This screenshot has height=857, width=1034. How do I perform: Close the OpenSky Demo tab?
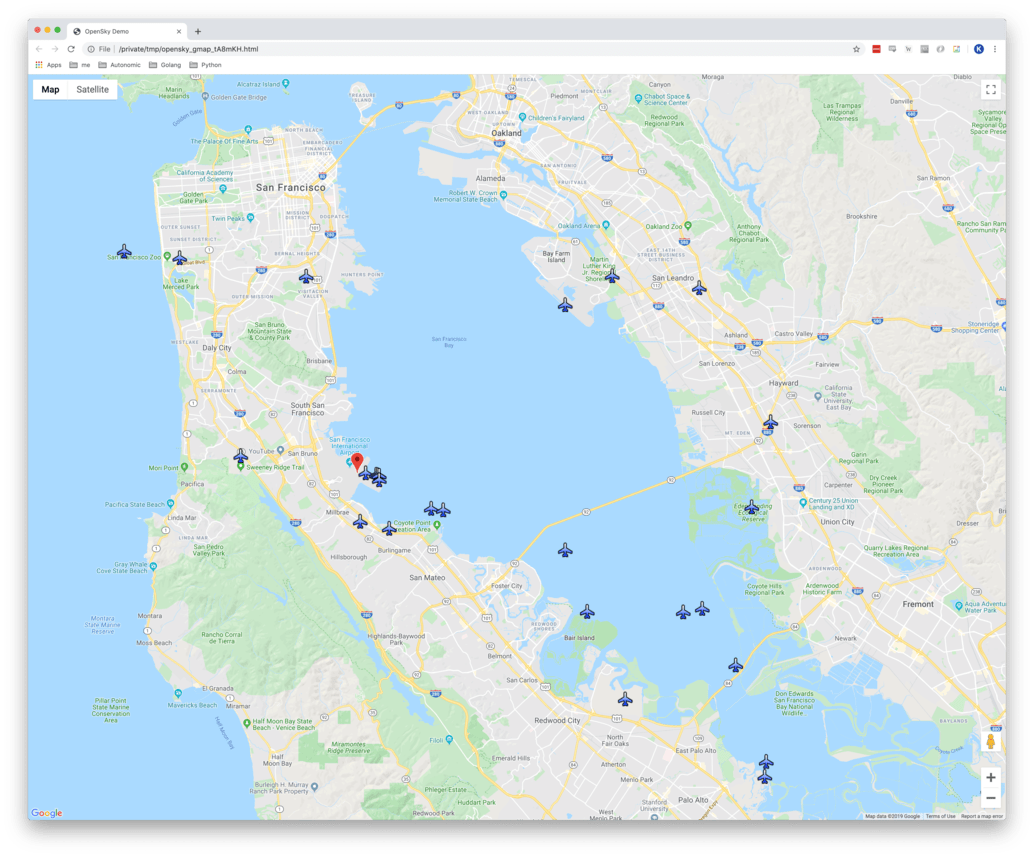[x=179, y=31]
